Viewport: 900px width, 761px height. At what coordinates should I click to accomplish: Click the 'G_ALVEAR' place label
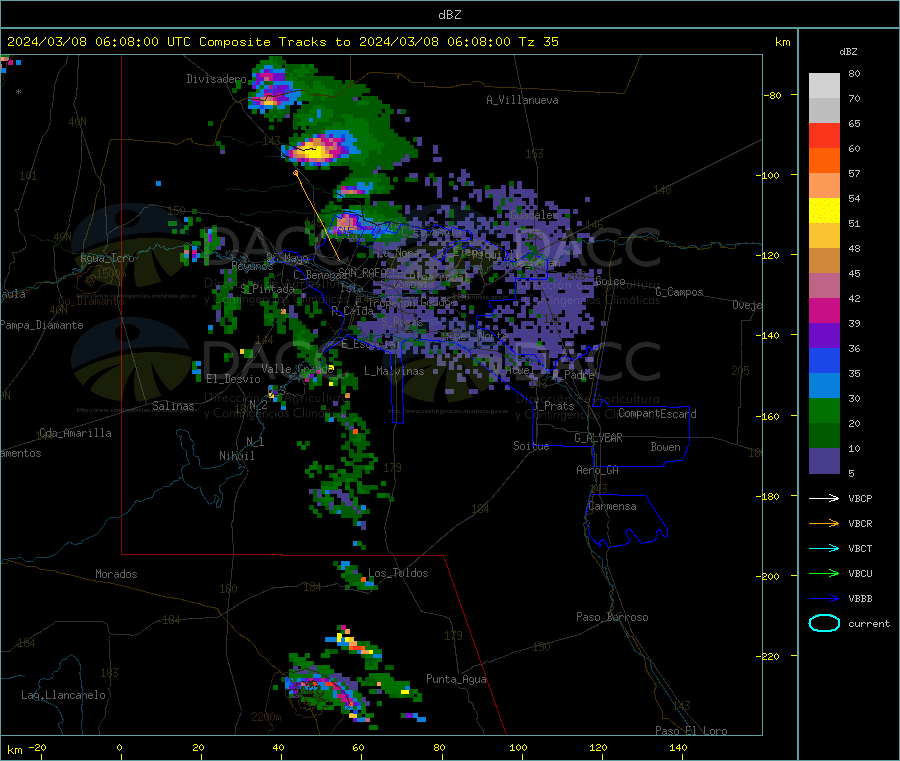(598, 438)
